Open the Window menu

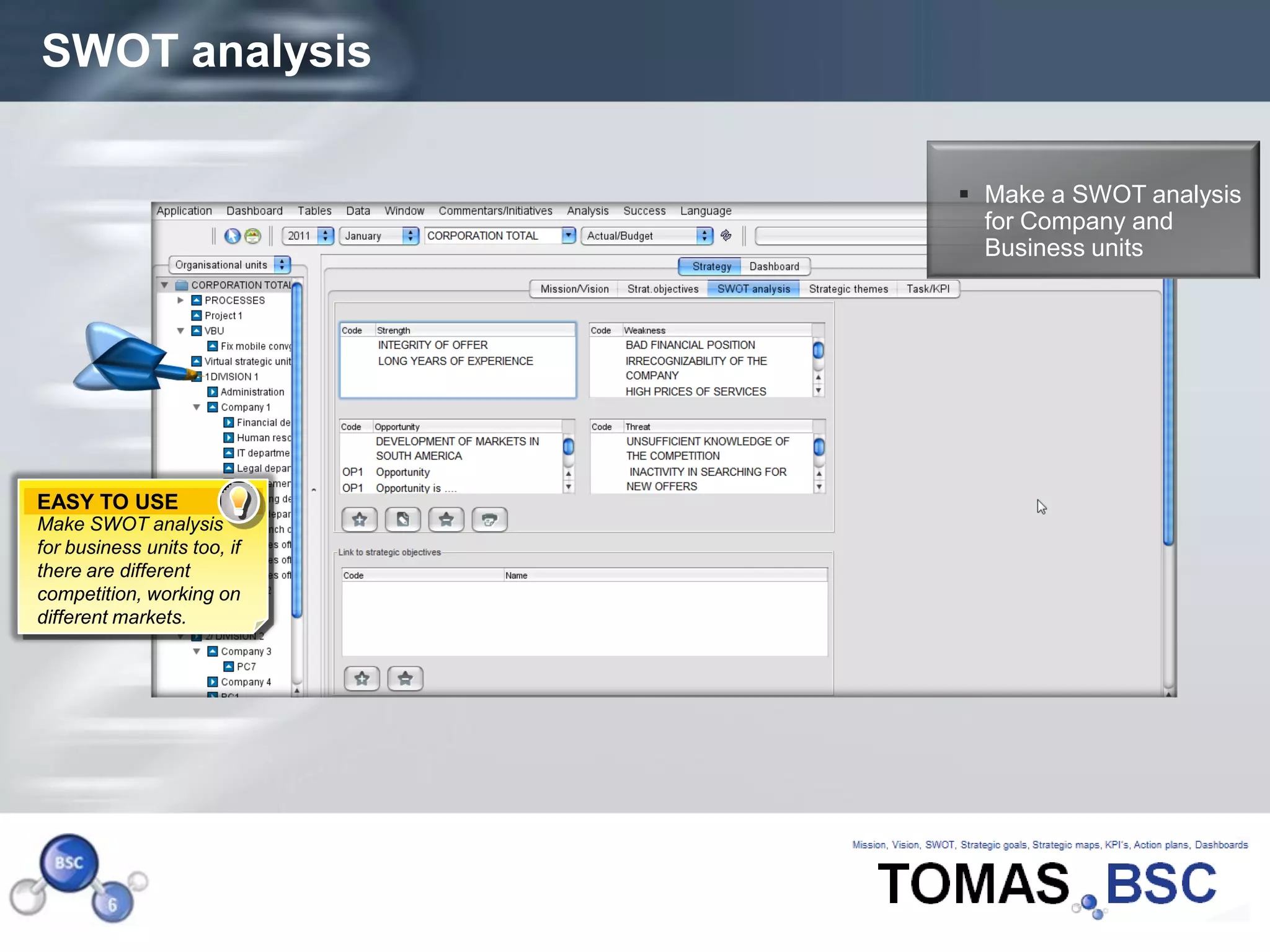[404, 211]
